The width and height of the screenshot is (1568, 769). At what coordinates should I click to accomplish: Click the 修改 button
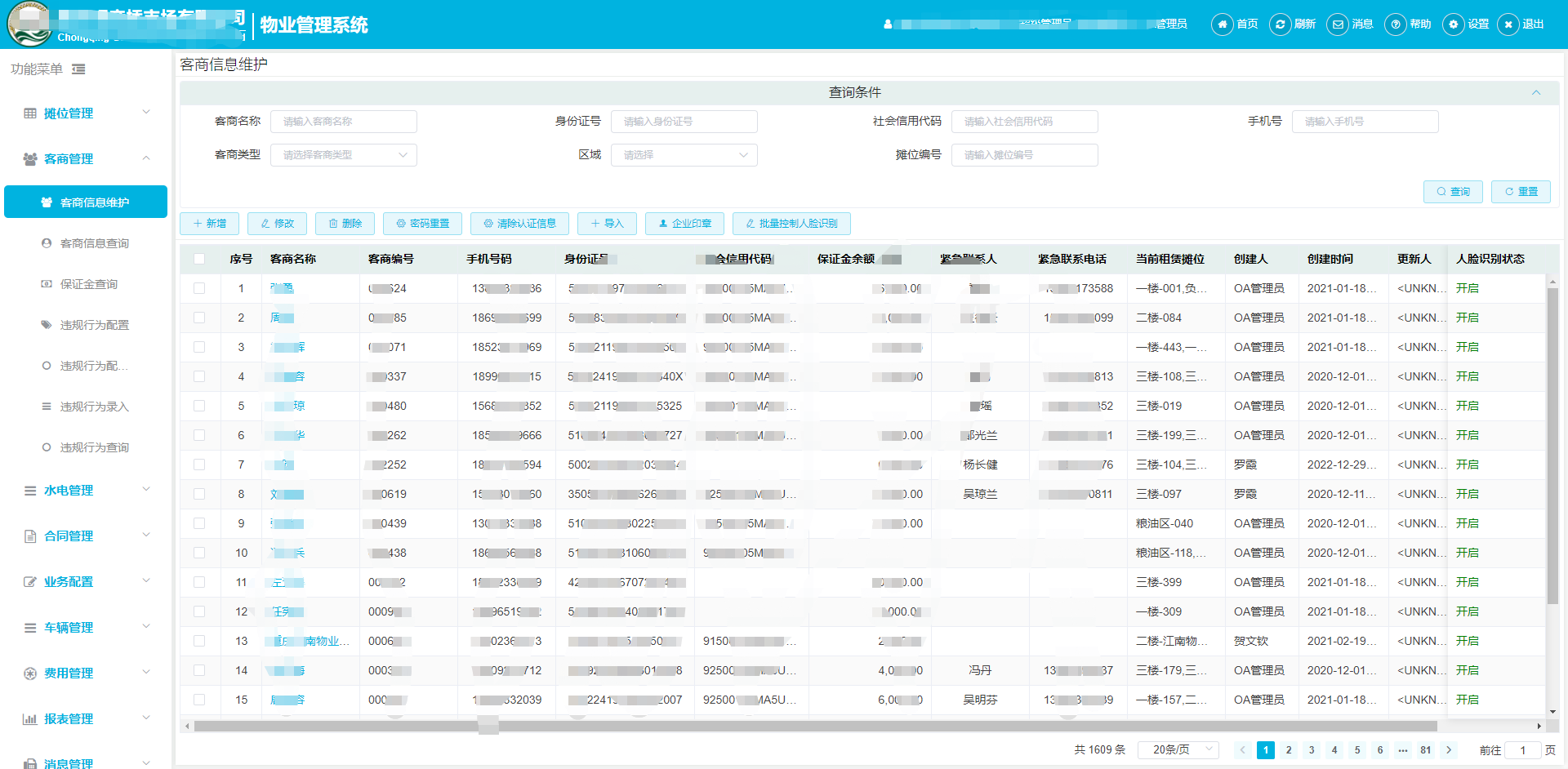277,224
